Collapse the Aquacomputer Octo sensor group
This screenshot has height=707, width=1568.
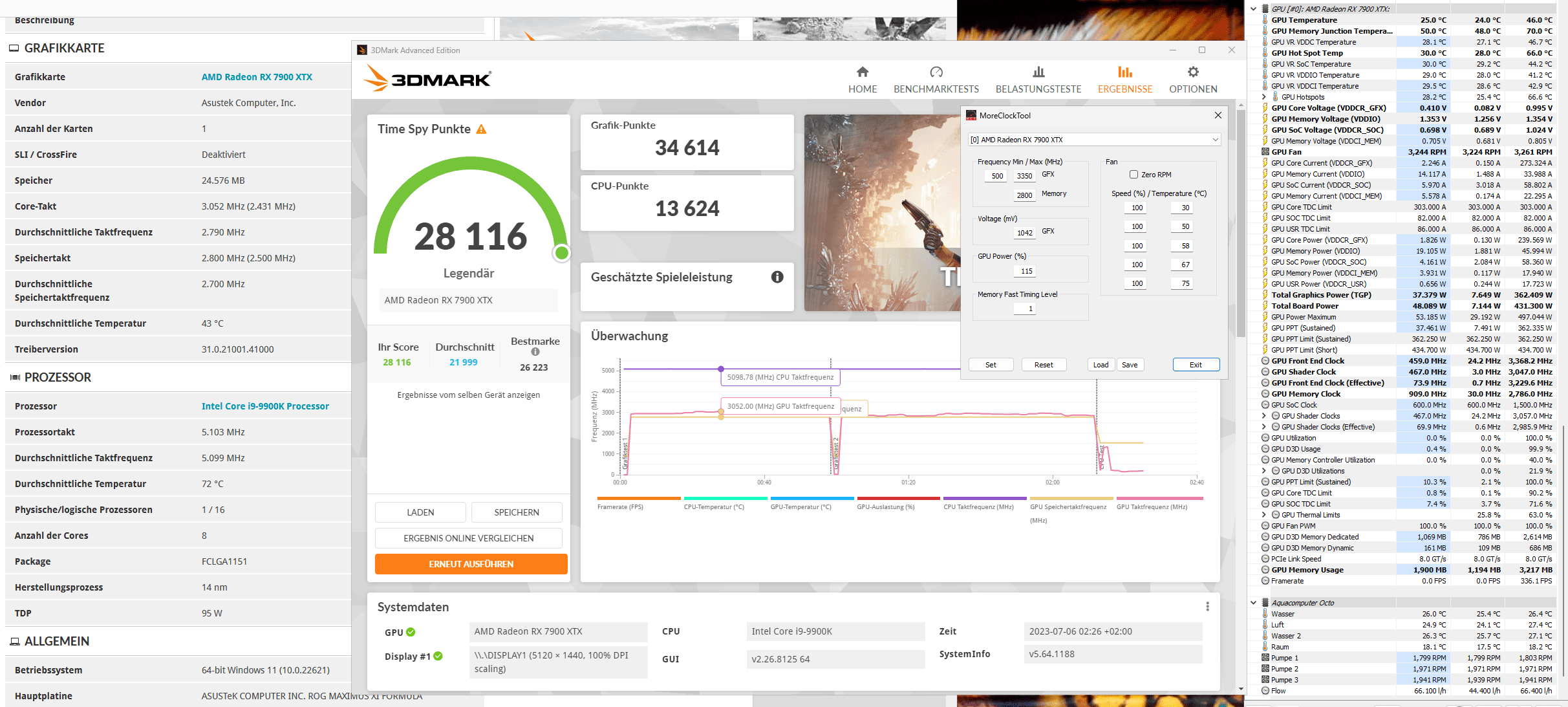[x=1254, y=603]
